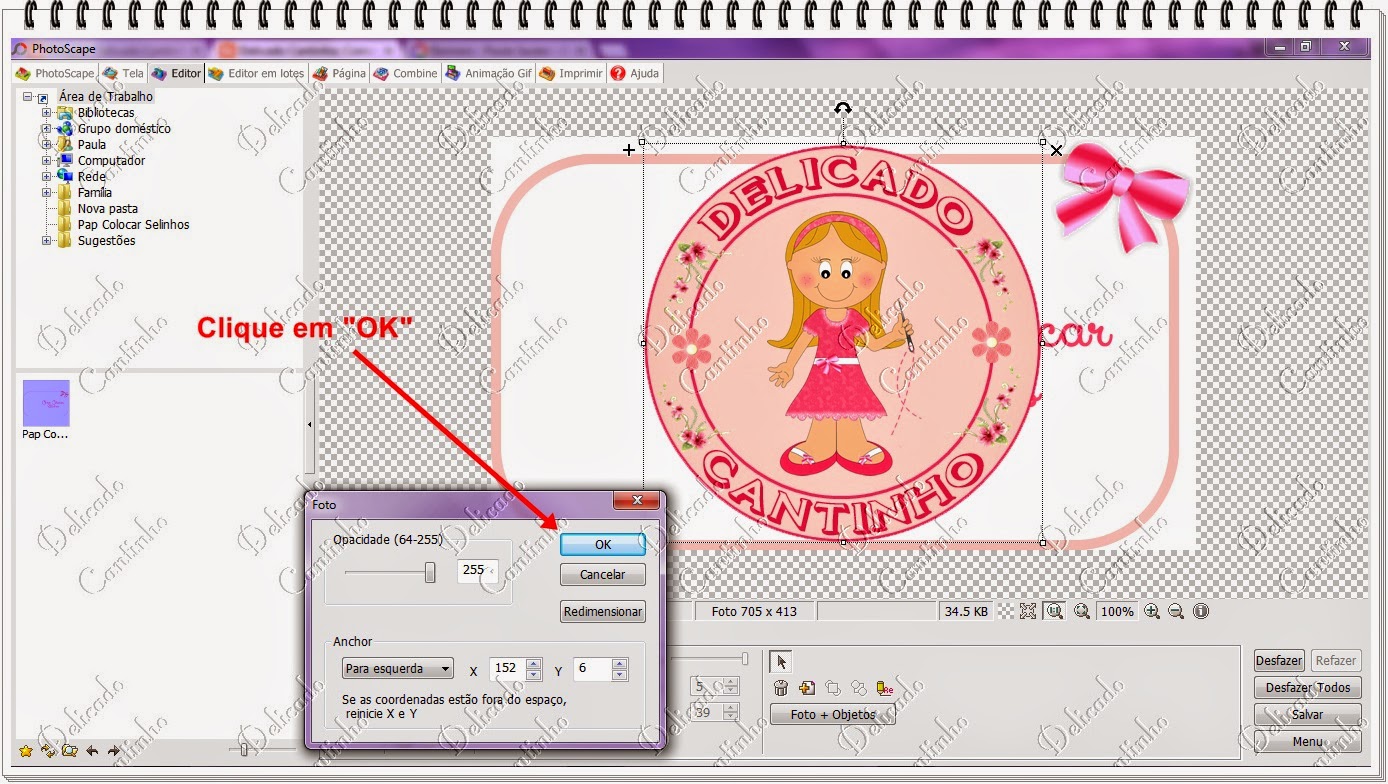This screenshot has width=1388, height=784.
Task: Expand the Computador node
Action: [46, 161]
